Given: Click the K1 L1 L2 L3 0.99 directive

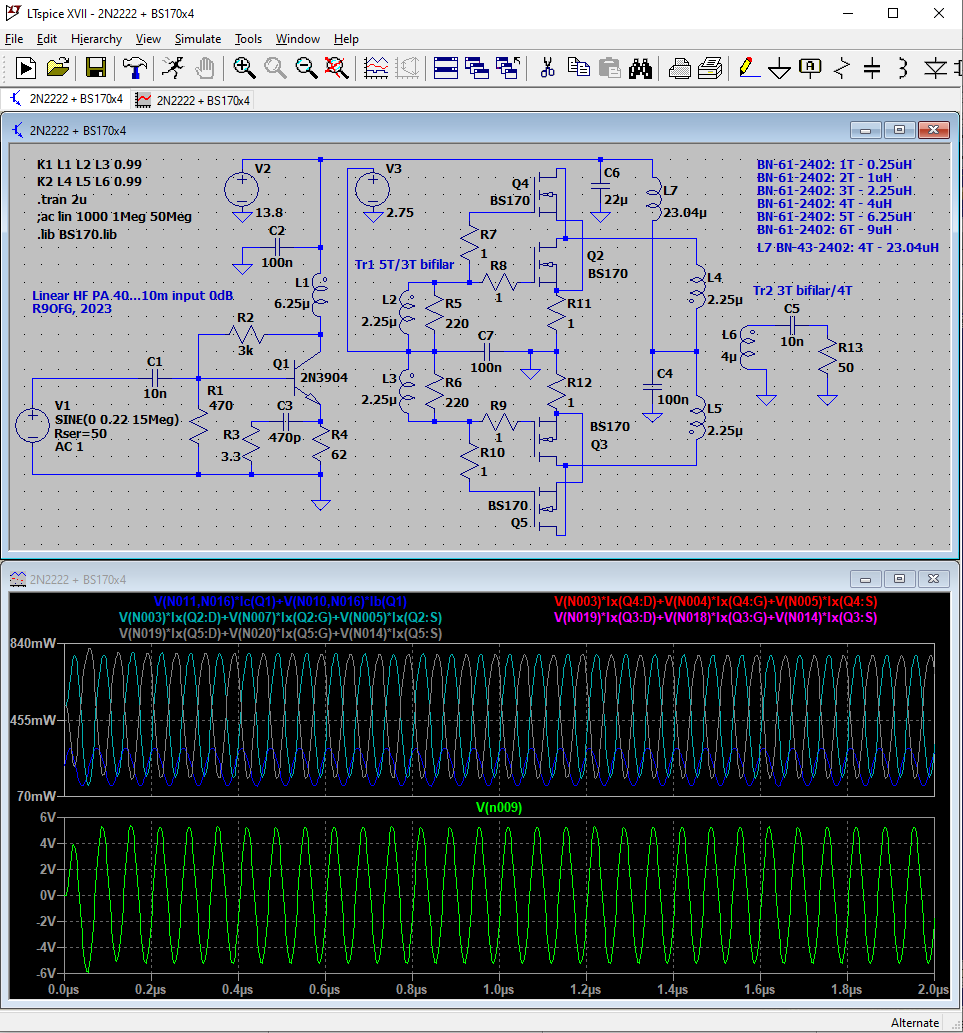Looking at the screenshot, I should (90, 164).
